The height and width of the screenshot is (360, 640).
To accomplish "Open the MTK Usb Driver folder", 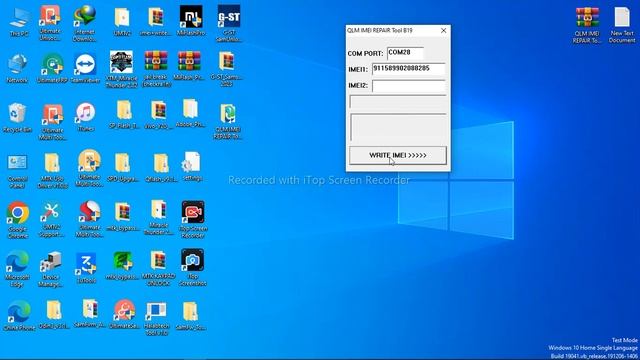I will pyautogui.click(x=52, y=171).
